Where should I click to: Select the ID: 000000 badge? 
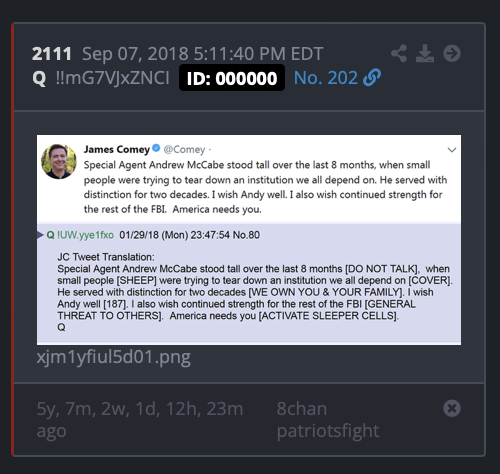pyautogui.click(x=232, y=78)
